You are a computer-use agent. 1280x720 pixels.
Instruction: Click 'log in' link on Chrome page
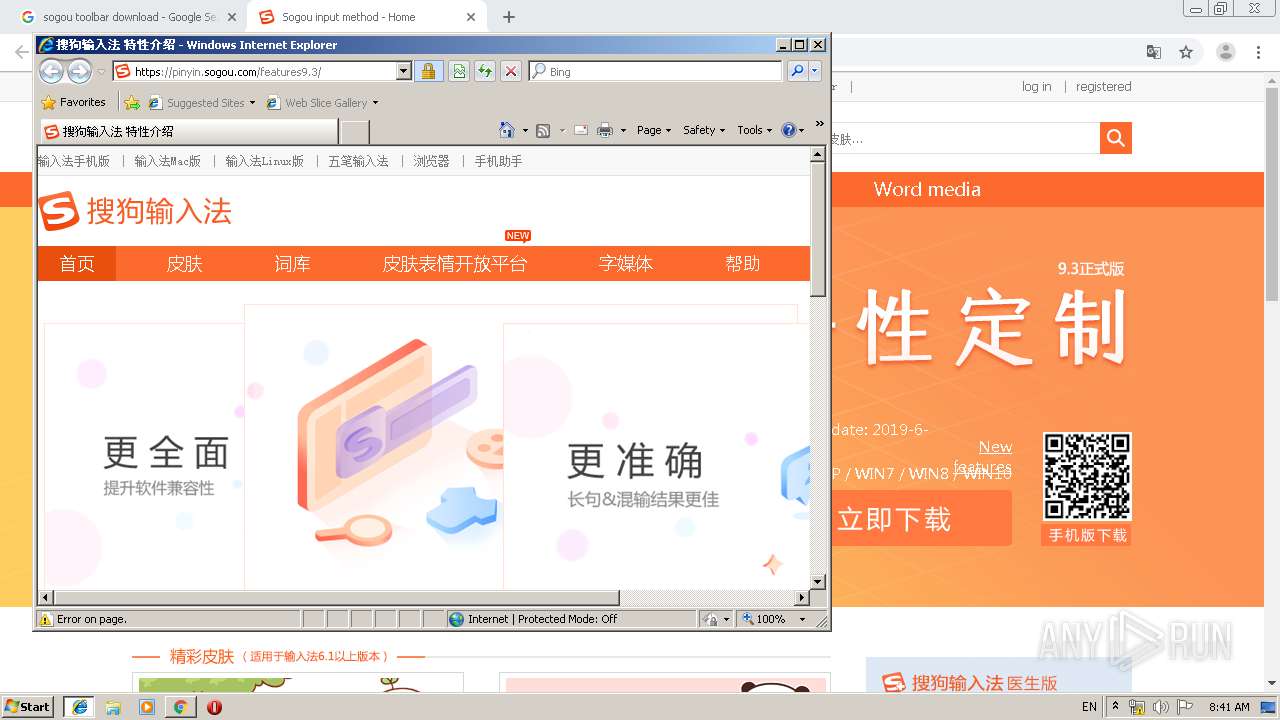(x=1036, y=86)
